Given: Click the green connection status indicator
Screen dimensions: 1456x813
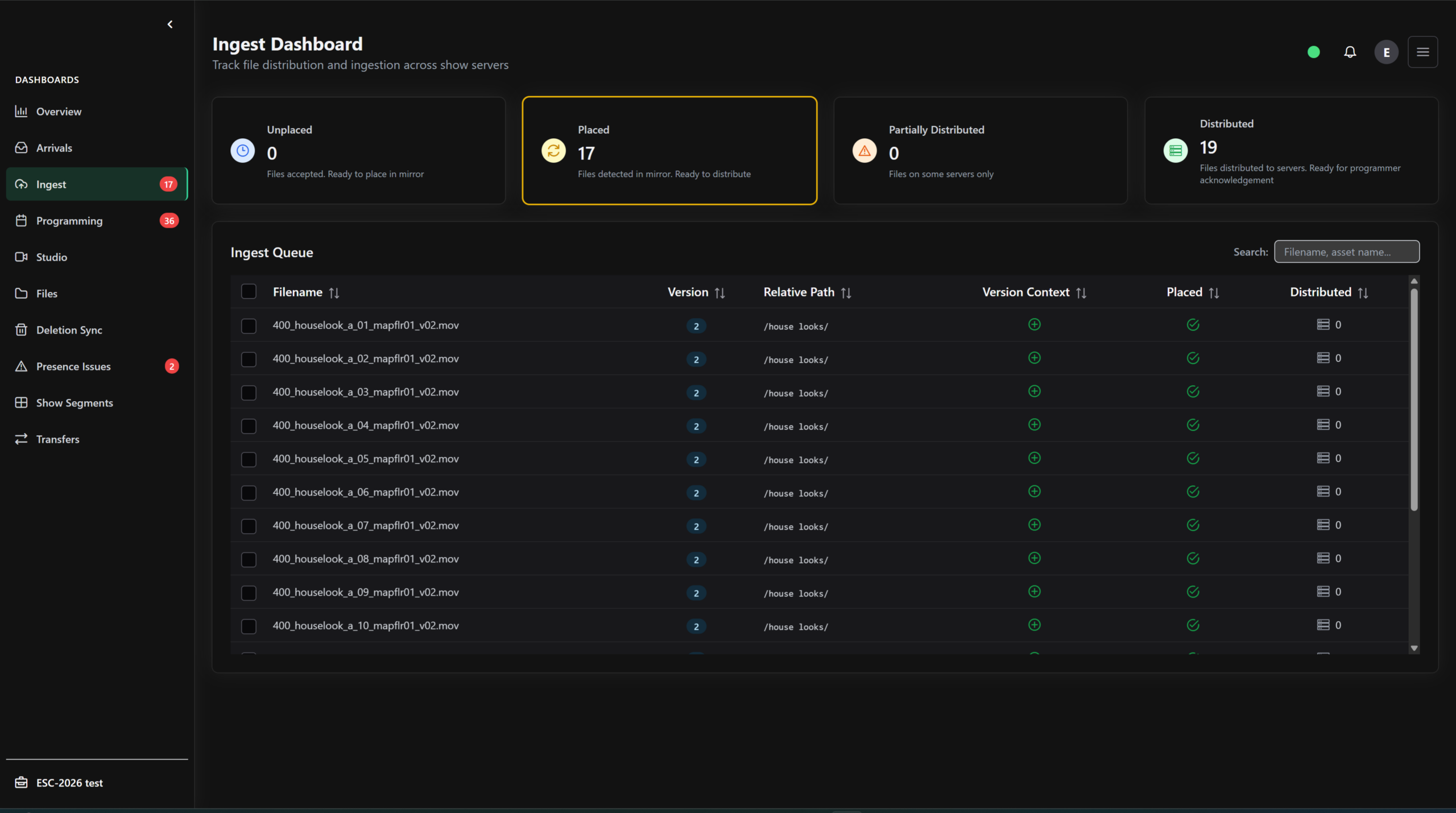Looking at the screenshot, I should point(1314,52).
